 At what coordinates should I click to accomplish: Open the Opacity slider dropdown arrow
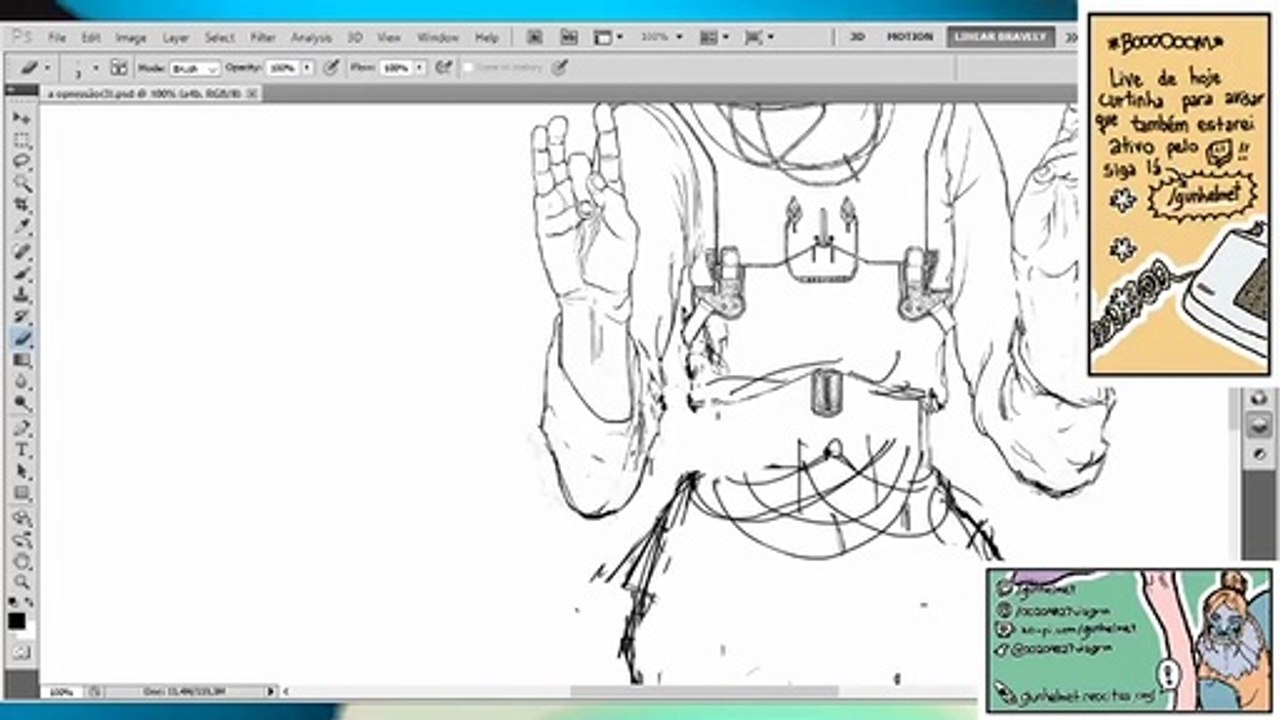pos(307,68)
